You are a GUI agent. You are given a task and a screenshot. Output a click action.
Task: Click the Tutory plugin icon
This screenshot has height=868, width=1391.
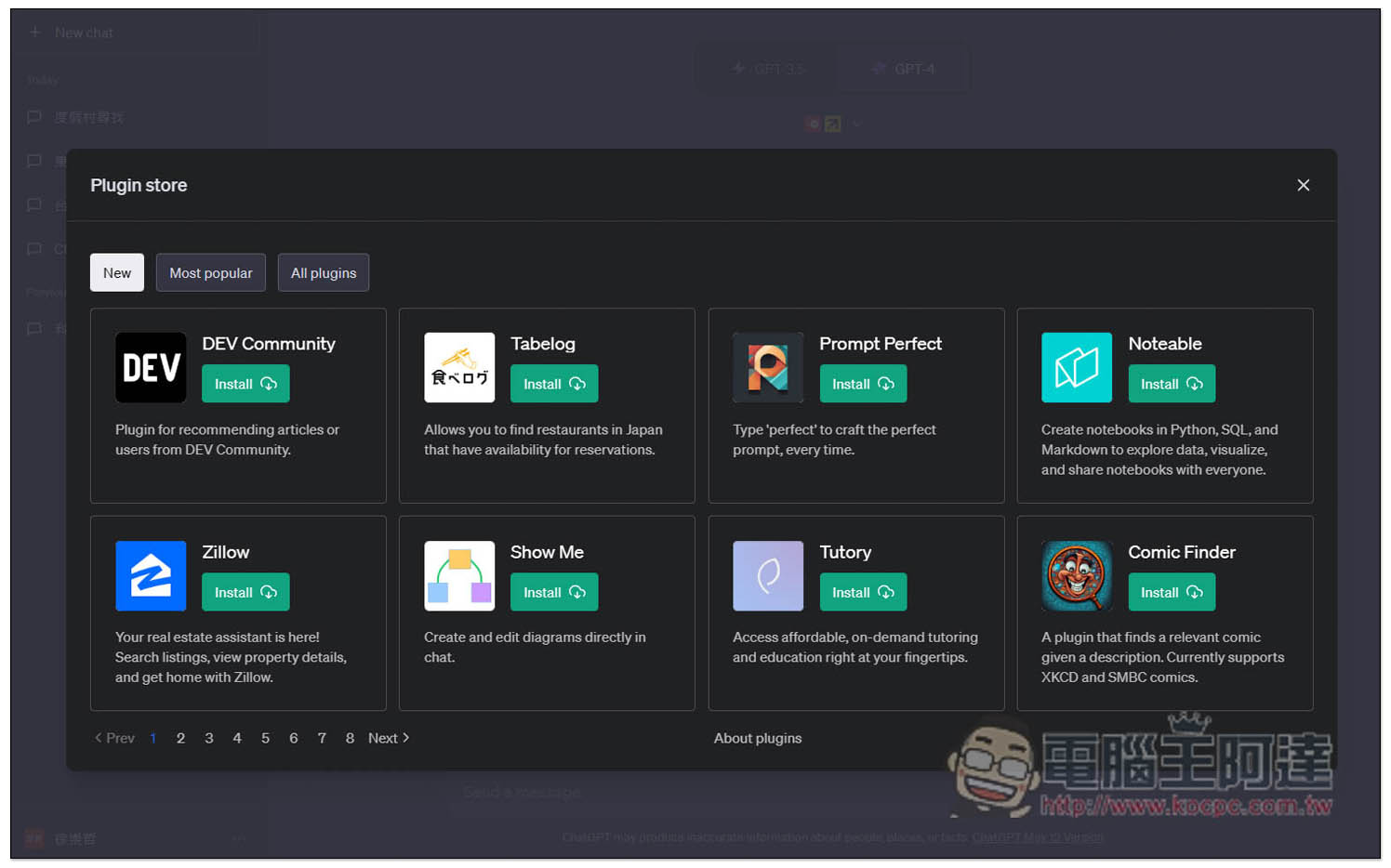point(768,576)
